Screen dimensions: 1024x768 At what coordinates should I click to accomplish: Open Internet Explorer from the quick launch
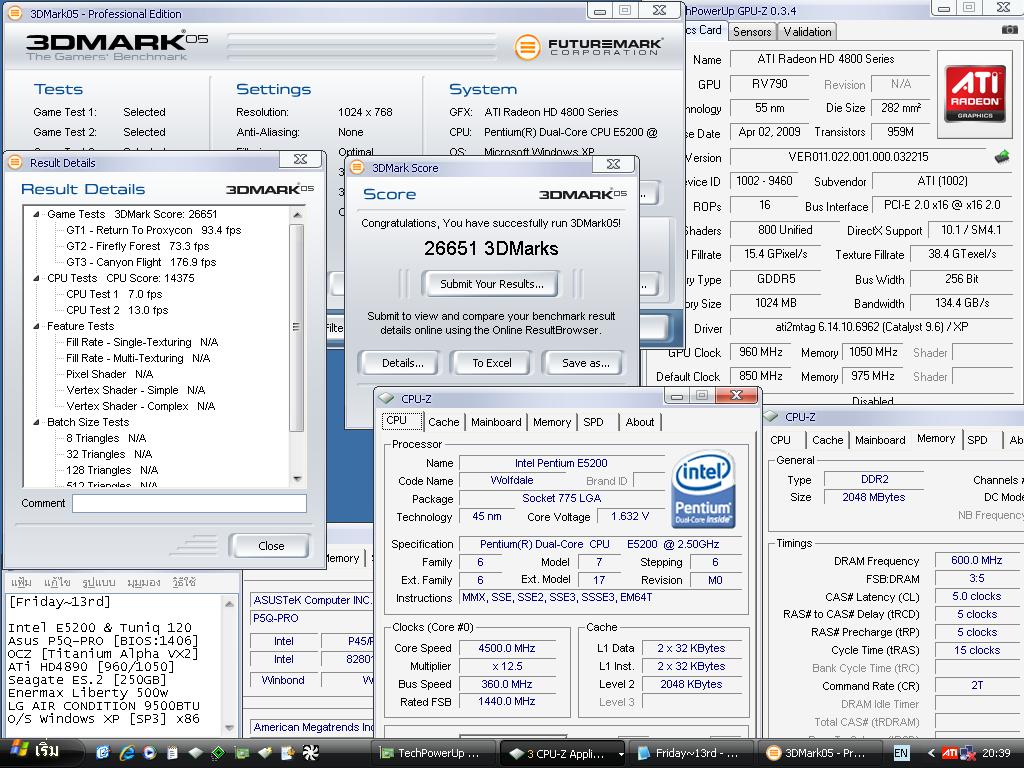tap(127, 752)
